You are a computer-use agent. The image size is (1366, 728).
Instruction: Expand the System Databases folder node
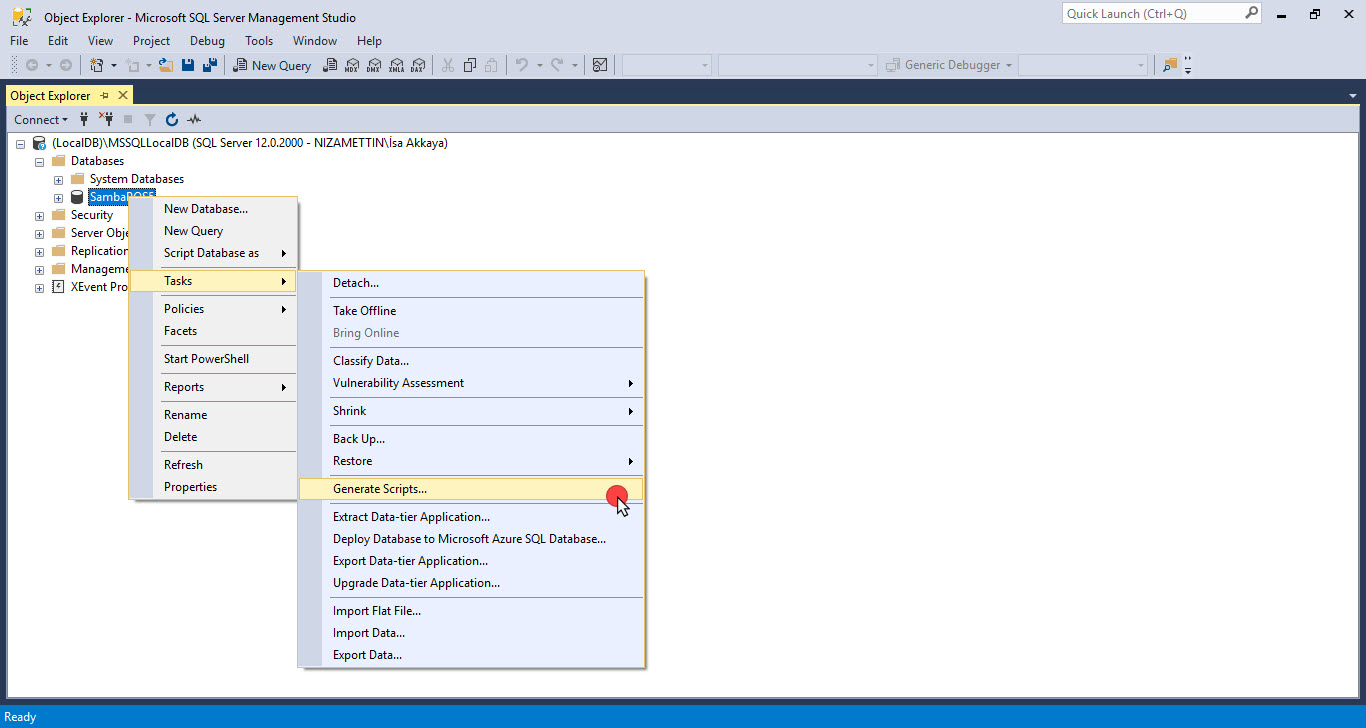click(58, 180)
